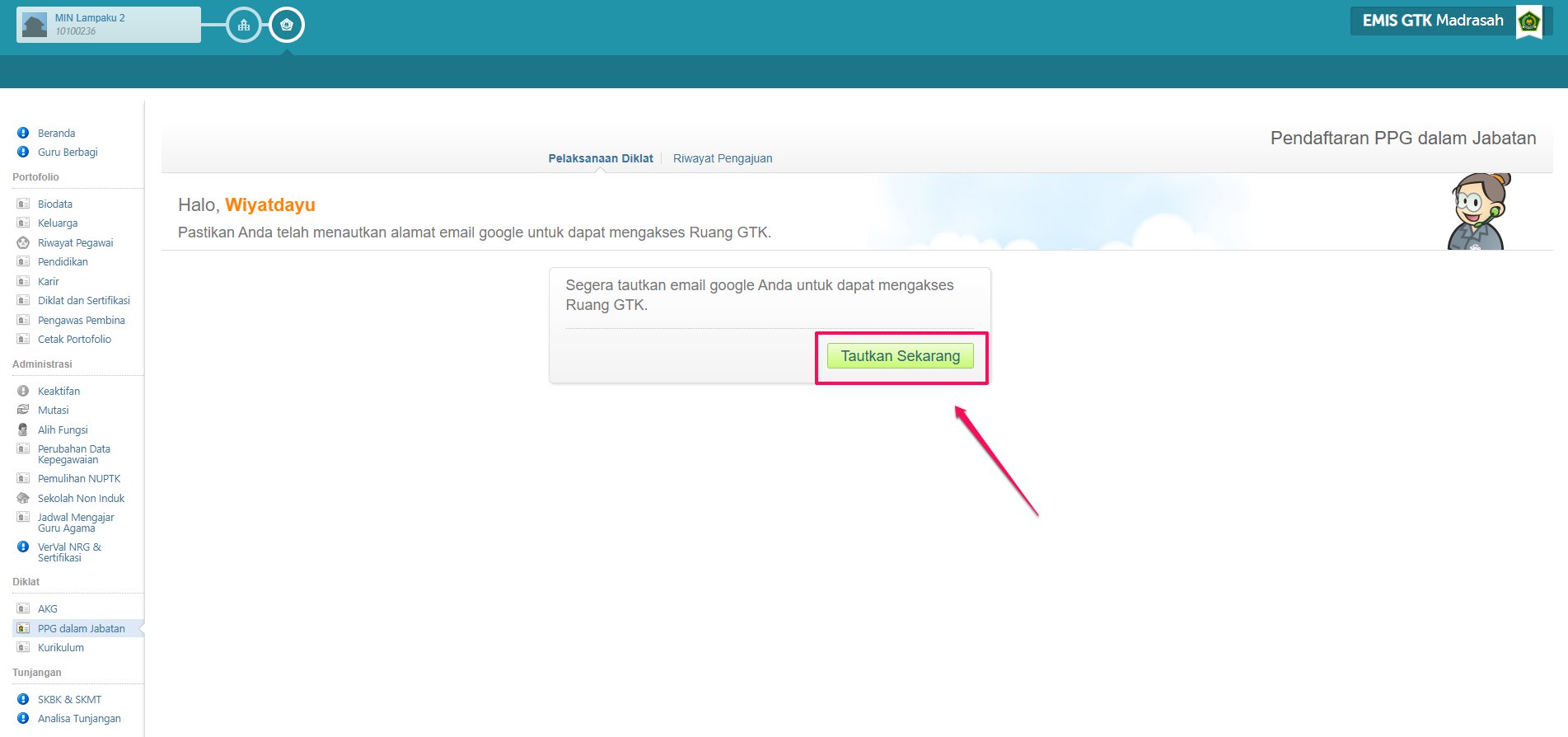
Task: Click the Sekolah Non Induk icon
Action: 23,498
